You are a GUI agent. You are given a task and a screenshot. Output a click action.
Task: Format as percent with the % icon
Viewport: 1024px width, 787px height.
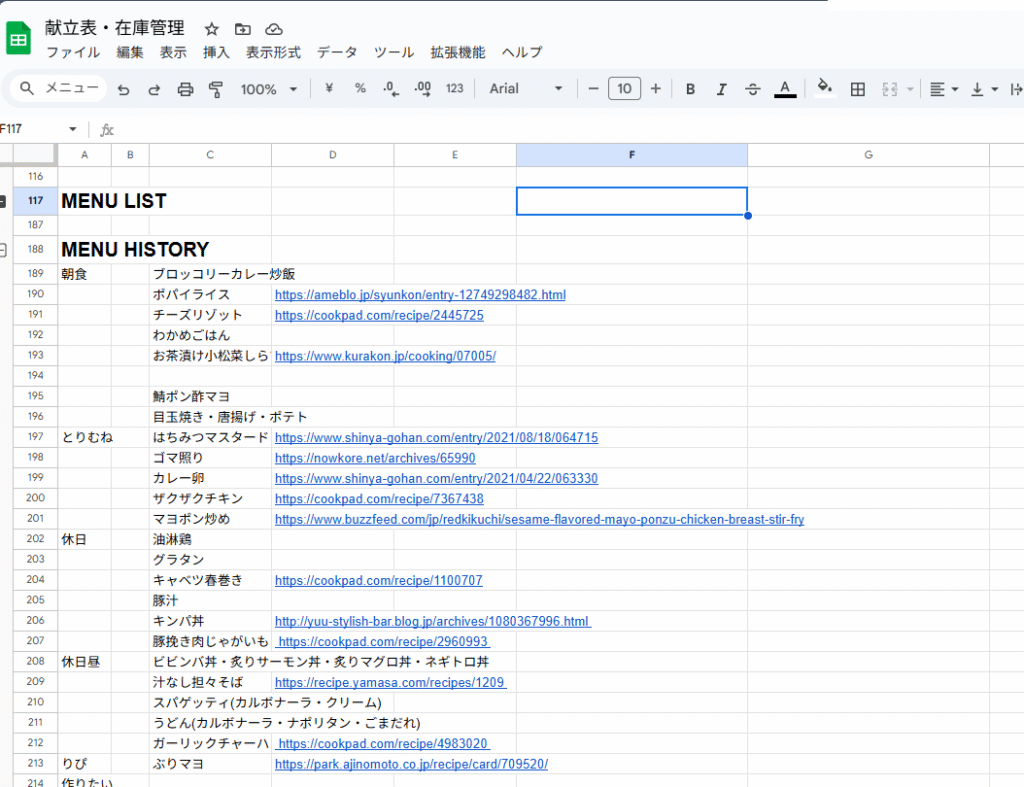[360, 88]
